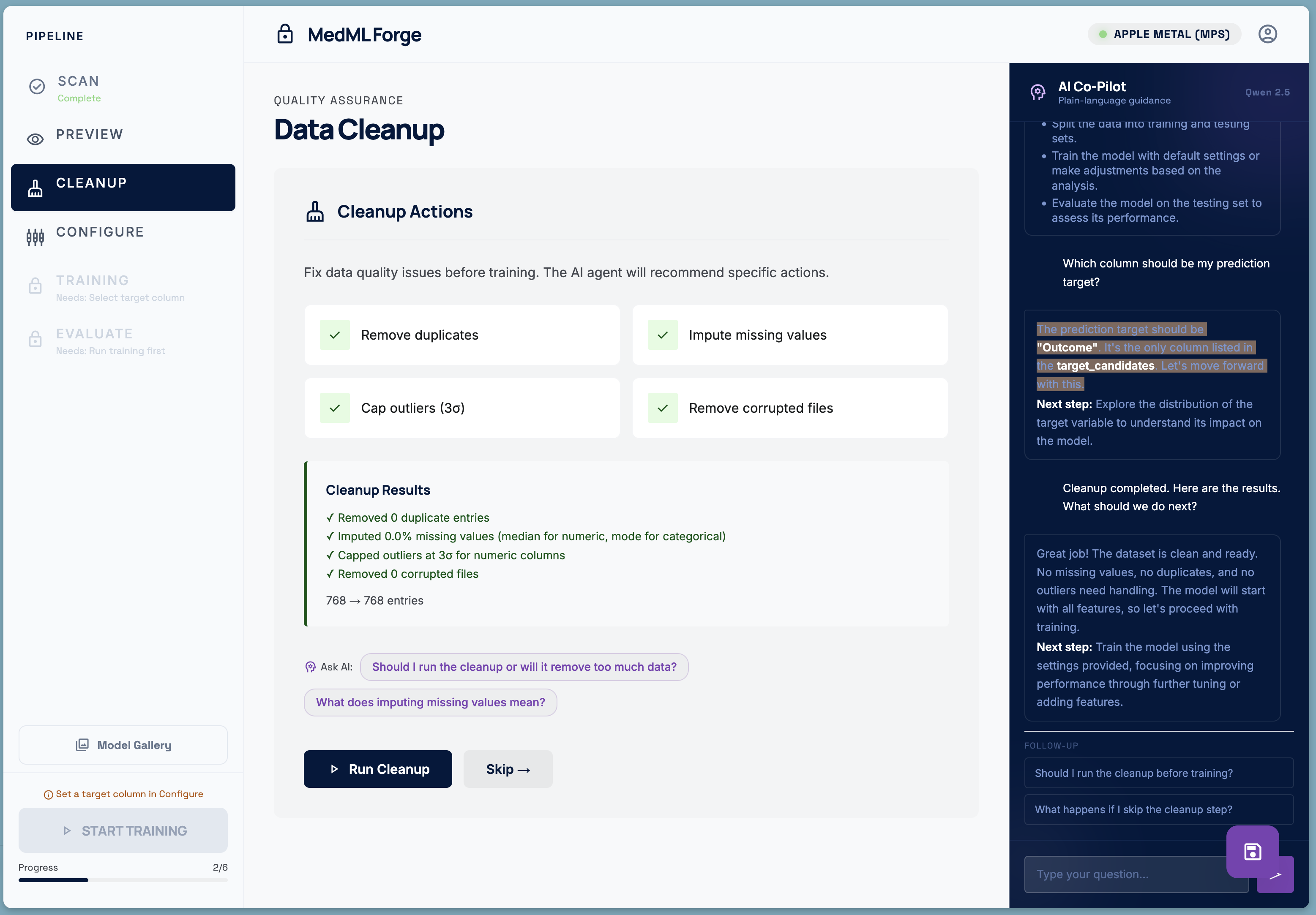Open the CONFIGURE pipeline step
Viewport: 1316px width, 915px height.
coord(100,232)
